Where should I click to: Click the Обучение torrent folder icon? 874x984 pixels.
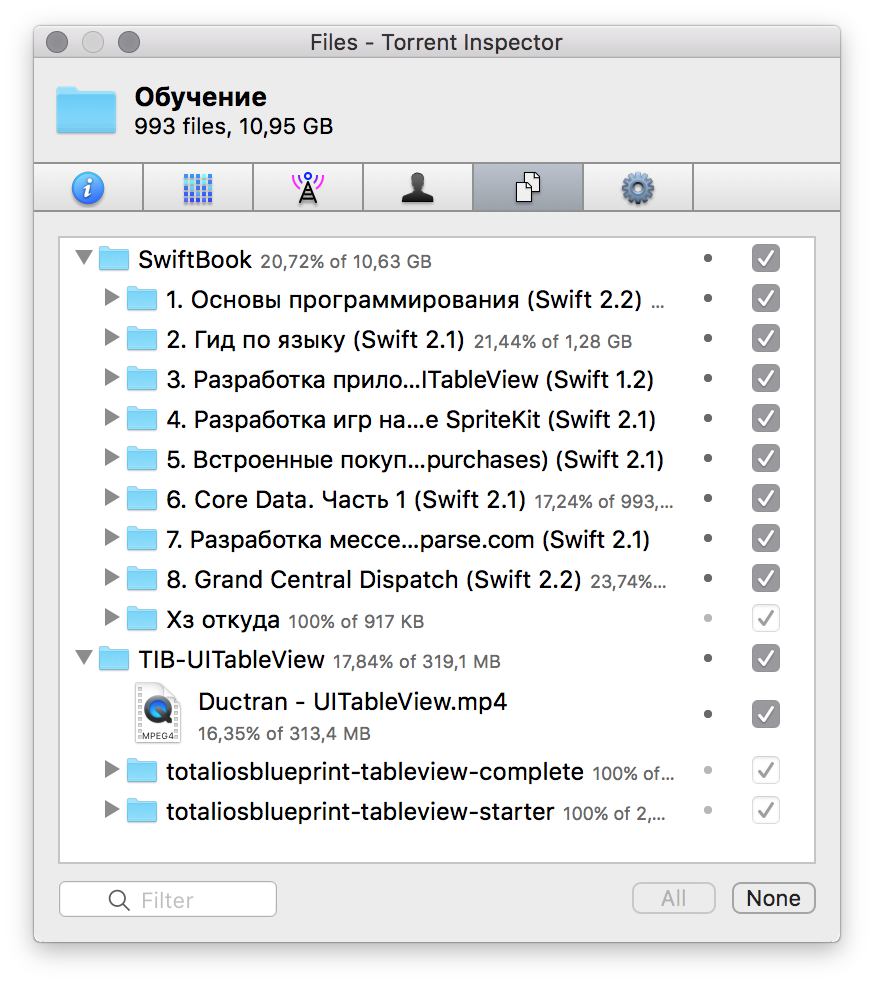(86, 110)
